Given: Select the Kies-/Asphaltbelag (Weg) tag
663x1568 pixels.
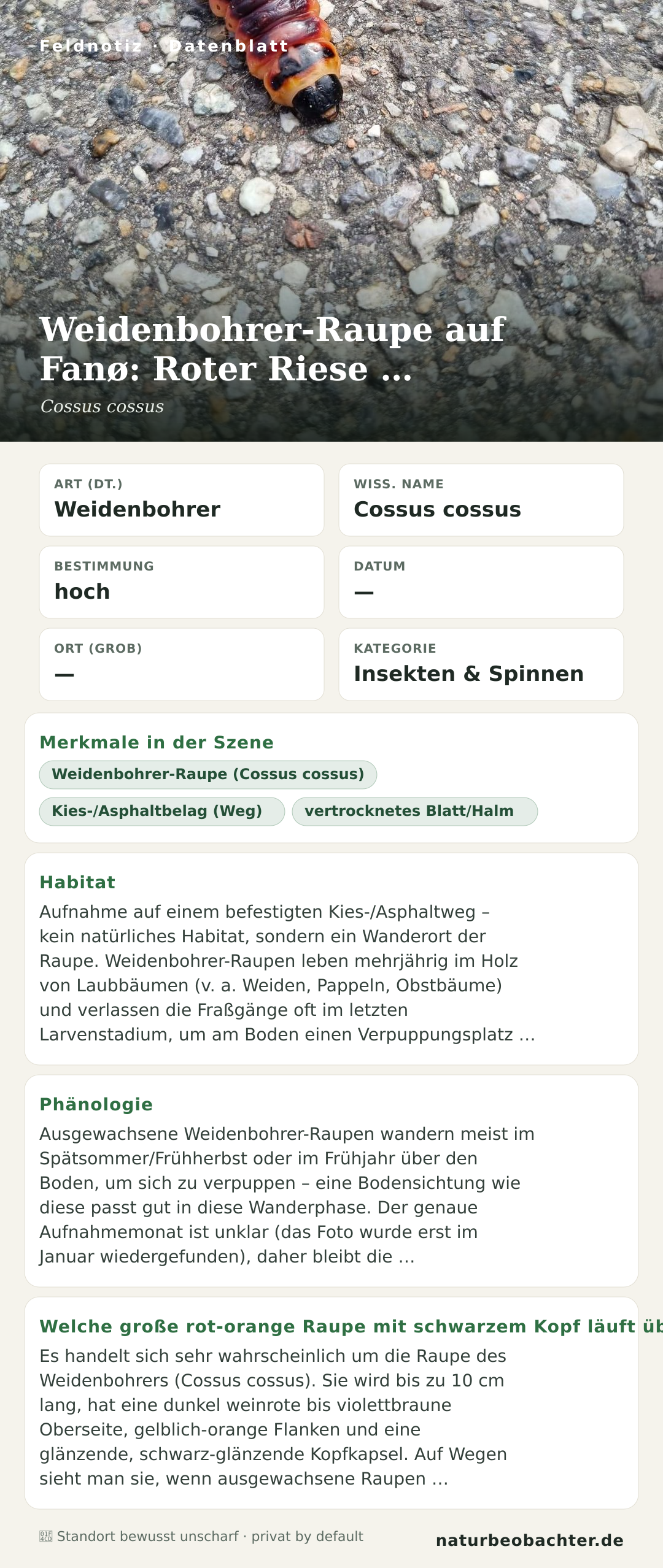Looking at the screenshot, I should [162, 811].
